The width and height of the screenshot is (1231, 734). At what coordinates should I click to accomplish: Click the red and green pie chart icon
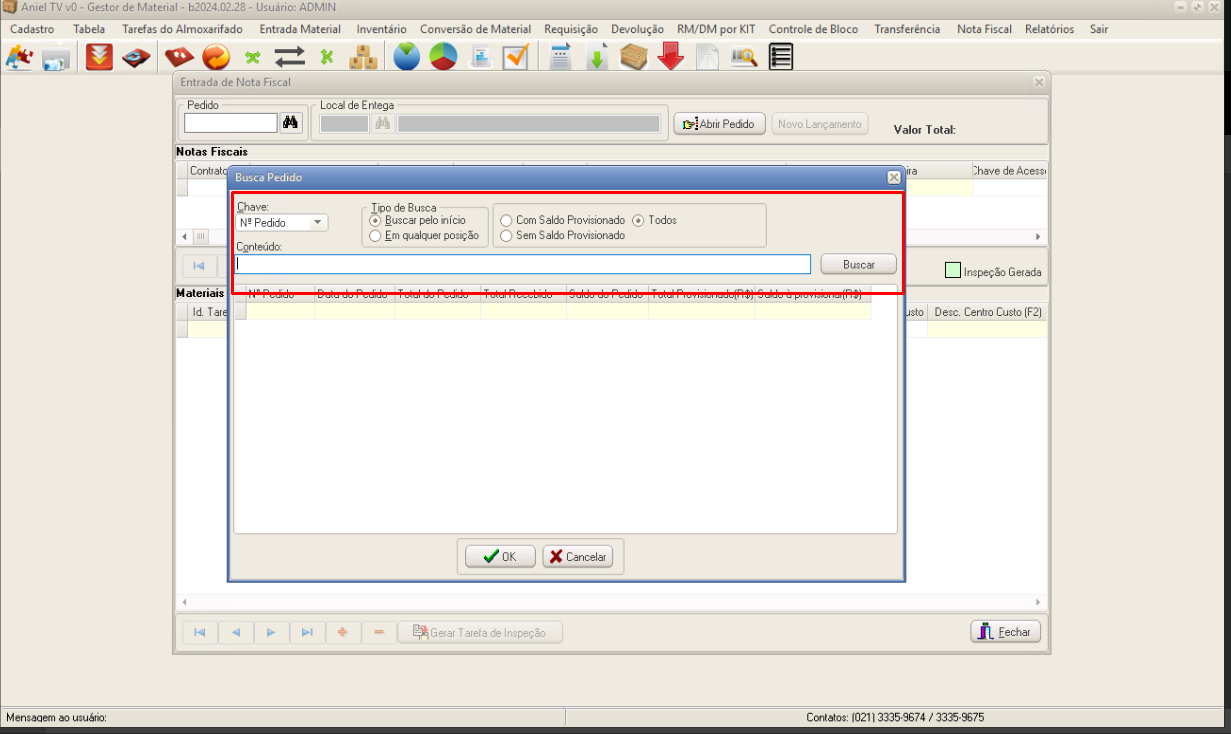pyautogui.click(x=443, y=58)
